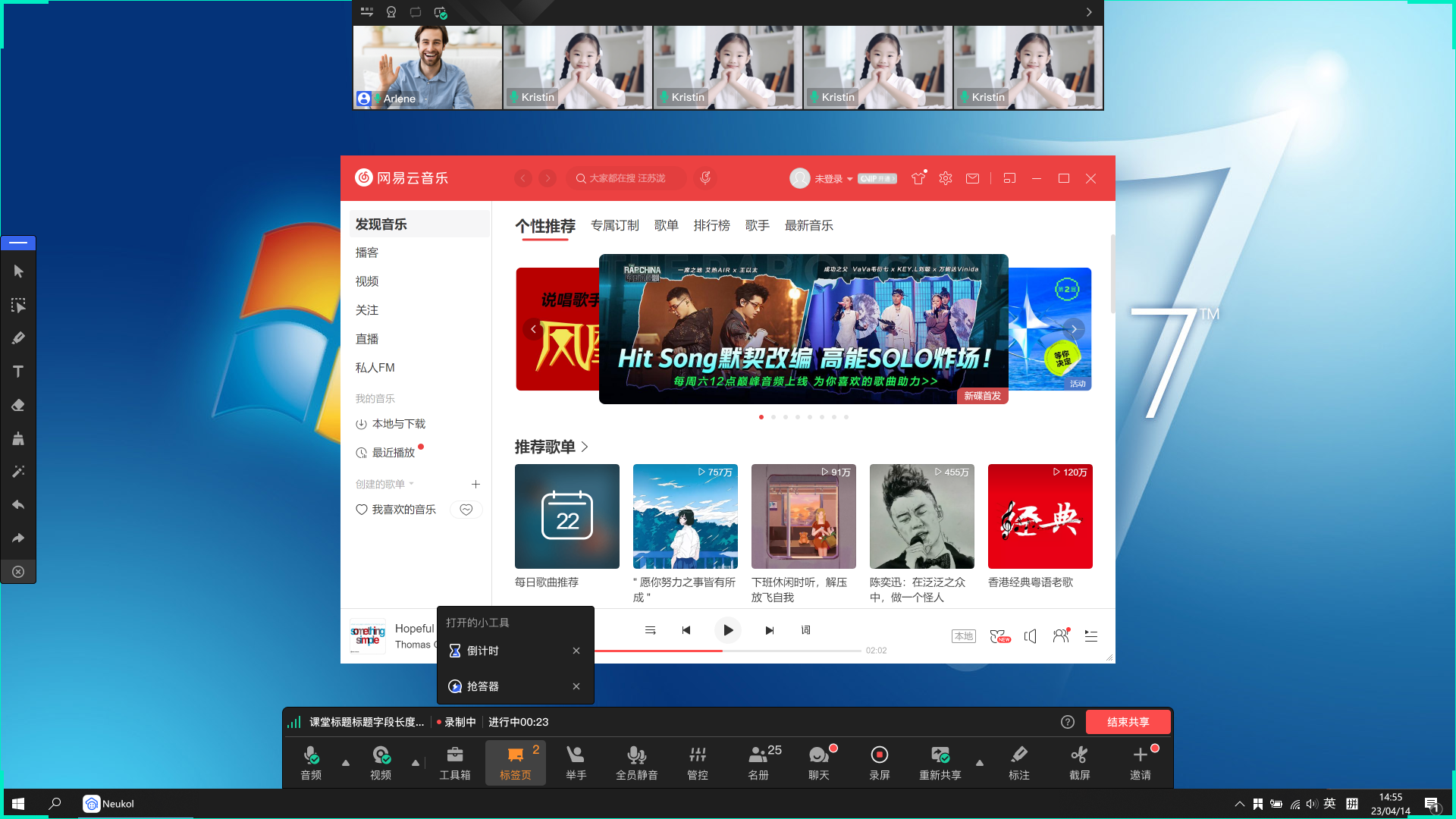Select the eraser annotation tool
Screen dimensions: 1456x819
18,405
